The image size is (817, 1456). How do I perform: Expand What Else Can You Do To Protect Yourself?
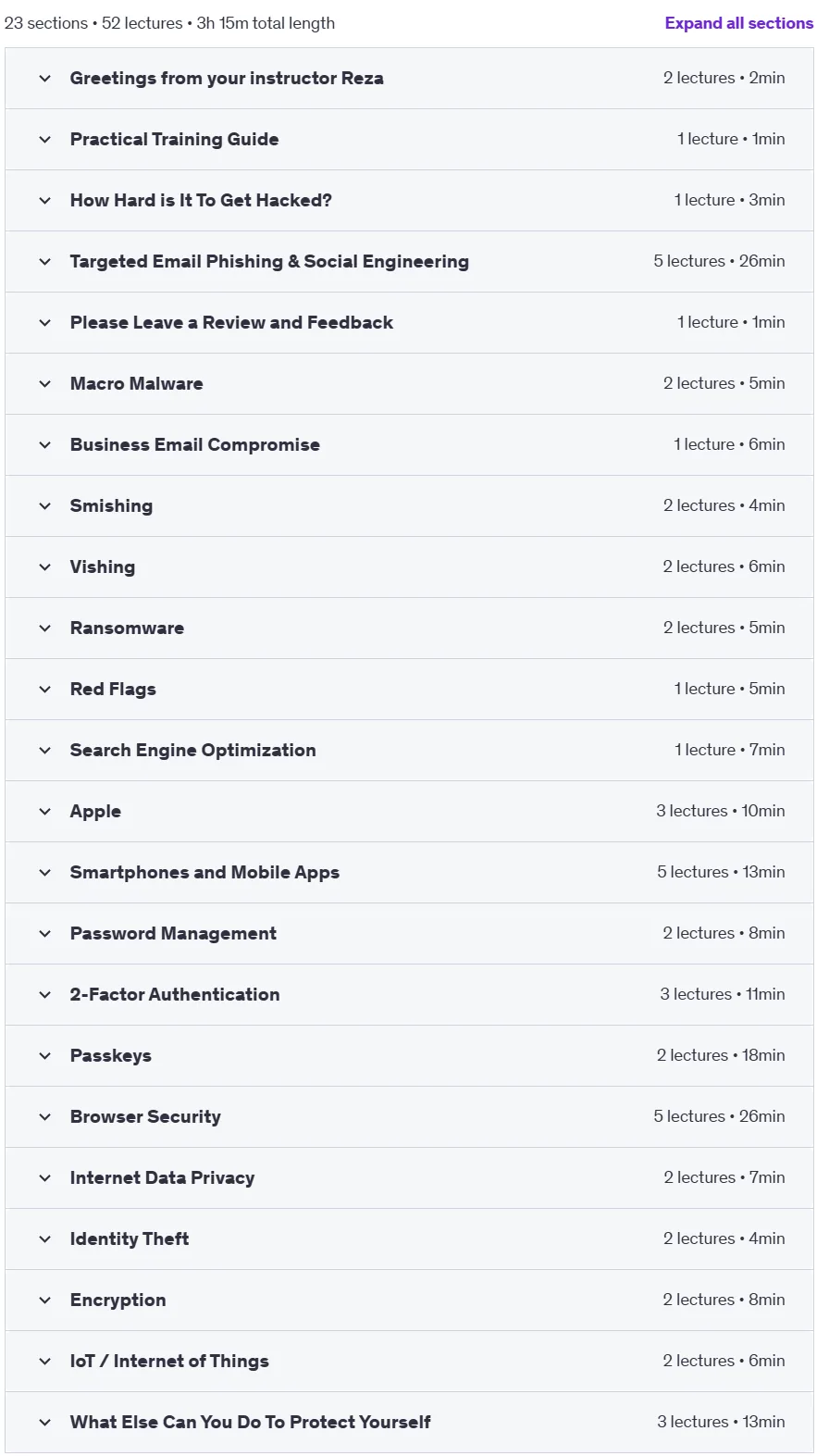pos(409,1423)
